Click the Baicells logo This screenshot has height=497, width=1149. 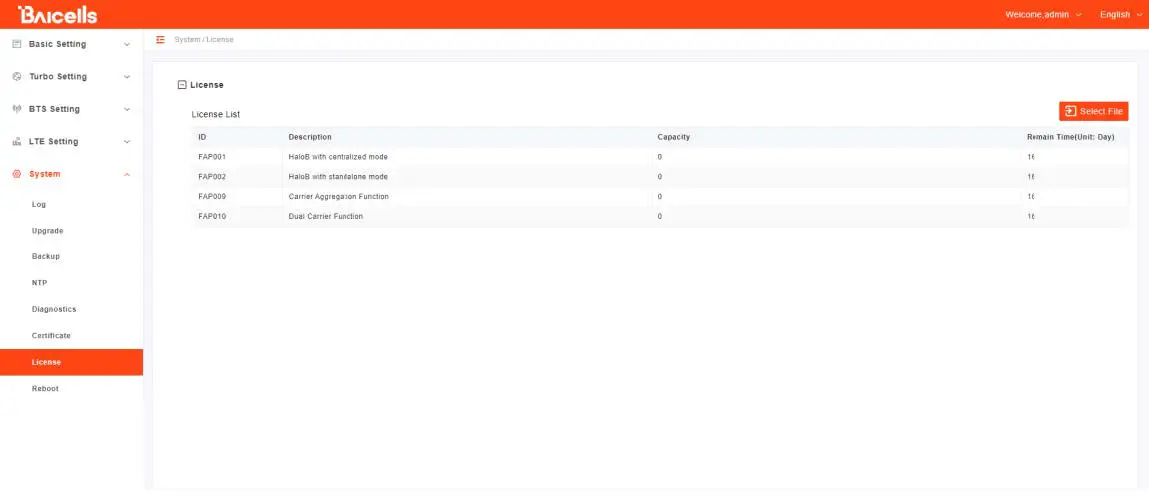[x=58, y=15]
